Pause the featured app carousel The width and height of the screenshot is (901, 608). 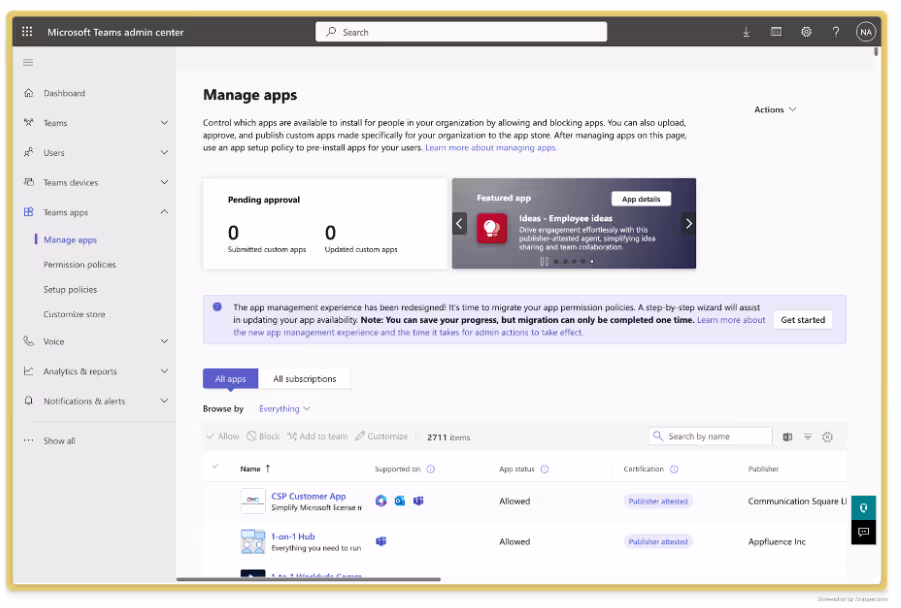pos(544,261)
